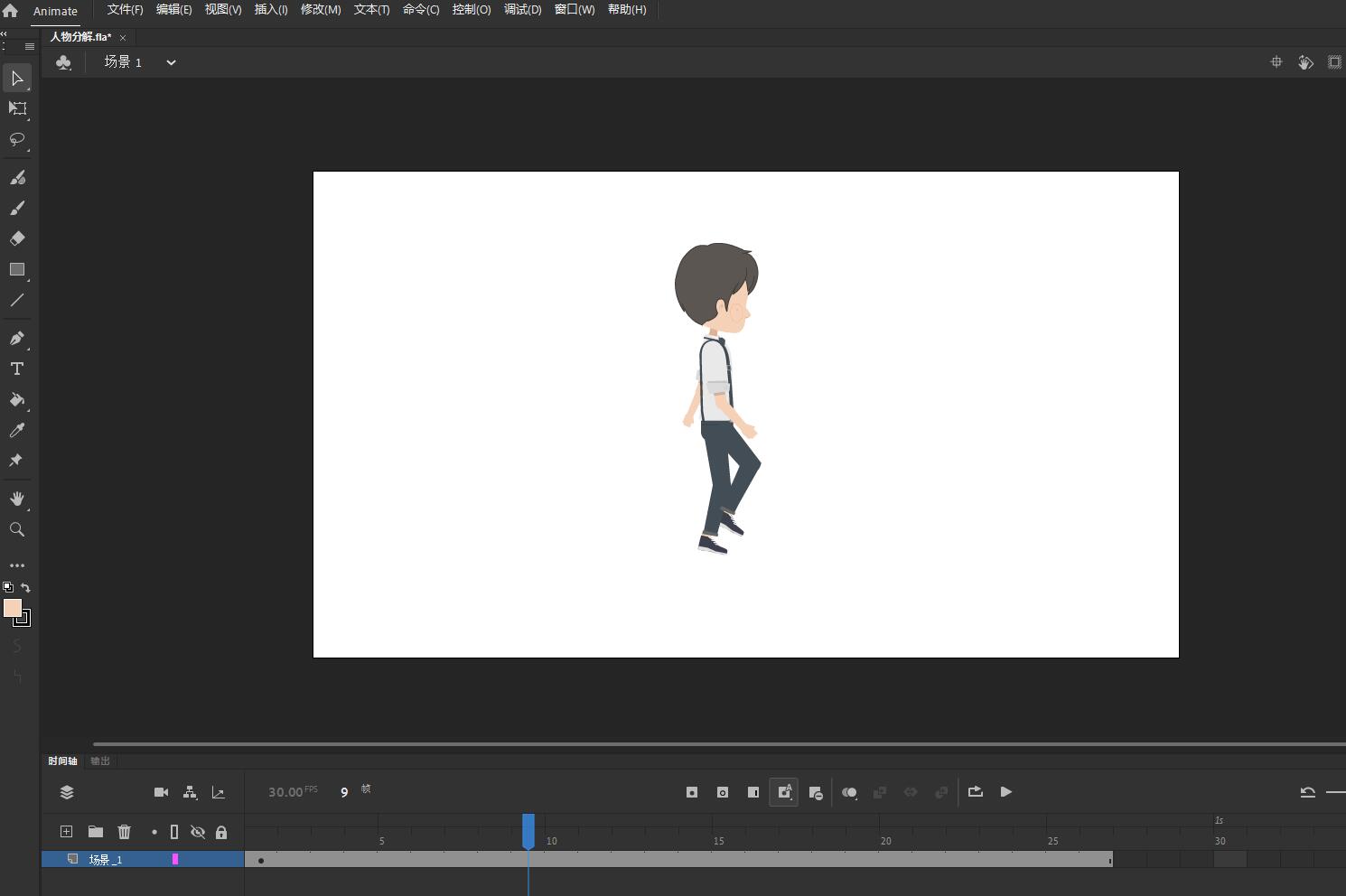Select the Eraser tool
Viewport: 1346px width, 896px height.
[x=16, y=238]
